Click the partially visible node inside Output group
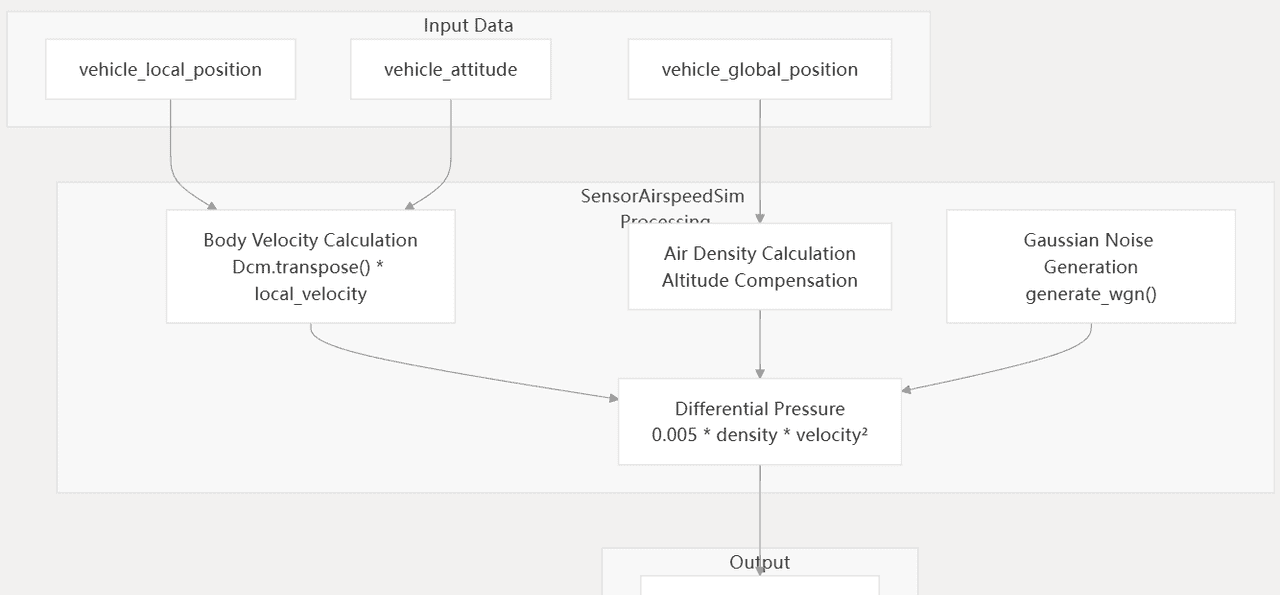 (759, 585)
